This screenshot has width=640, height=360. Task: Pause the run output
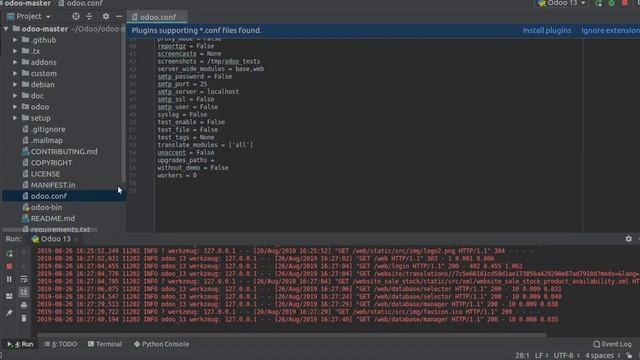pos(9,279)
